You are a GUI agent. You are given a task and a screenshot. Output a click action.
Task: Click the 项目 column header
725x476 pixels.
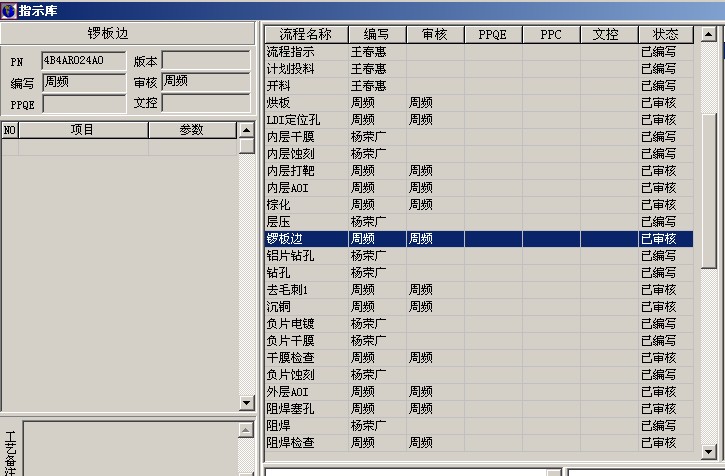click(83, 130)
